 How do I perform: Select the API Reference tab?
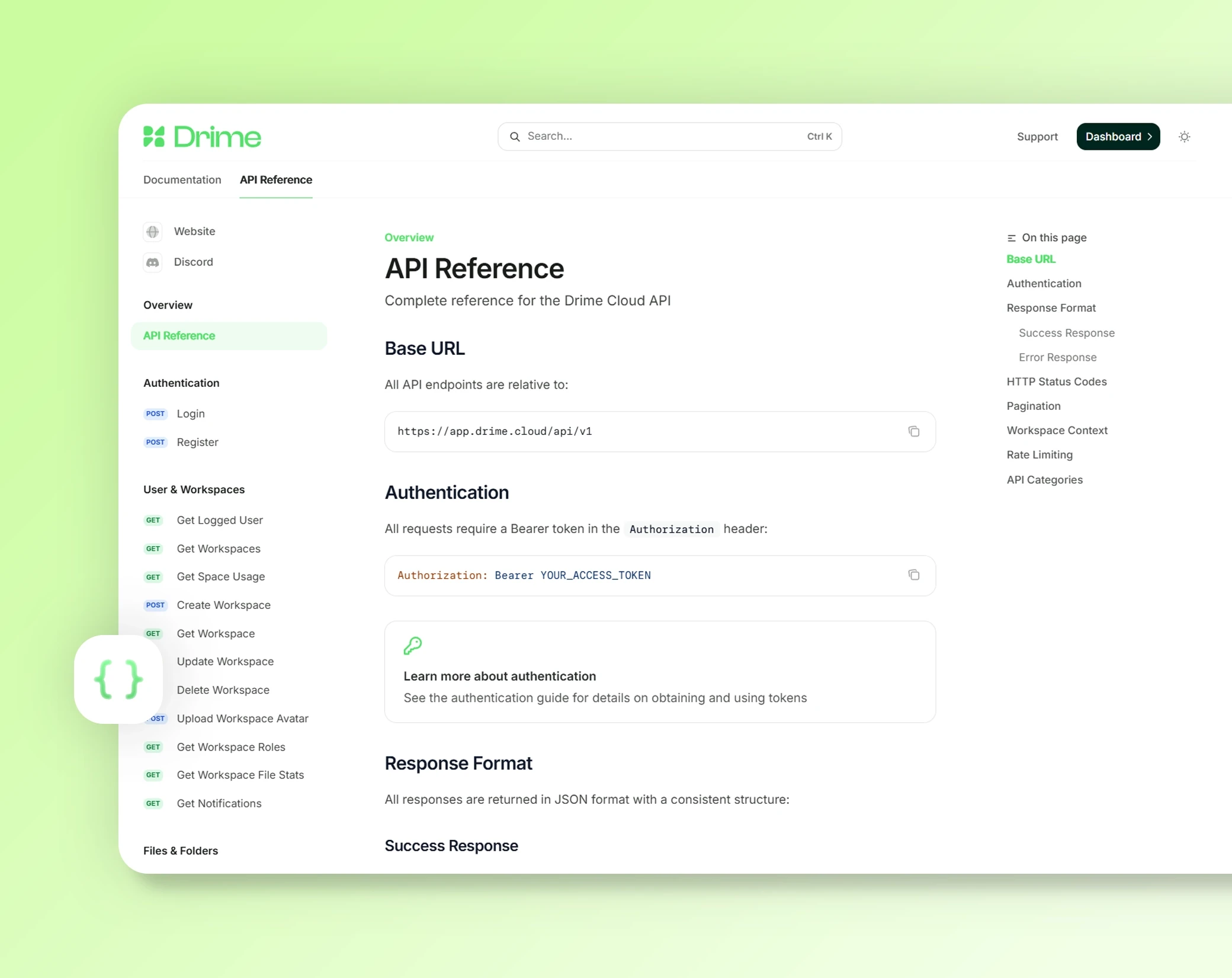(276, 179)
